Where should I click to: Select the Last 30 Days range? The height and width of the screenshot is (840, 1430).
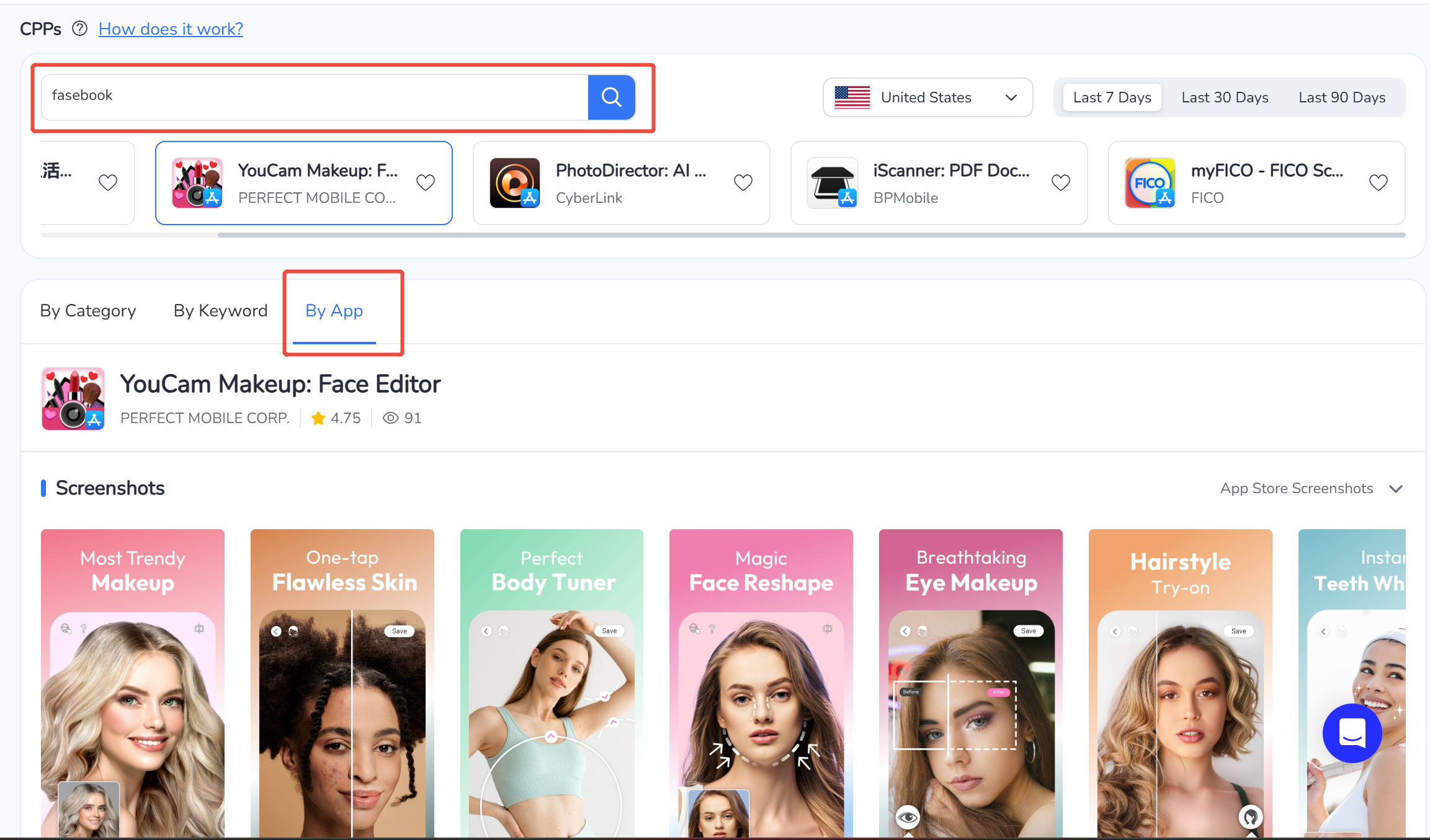pos(1225,97)
